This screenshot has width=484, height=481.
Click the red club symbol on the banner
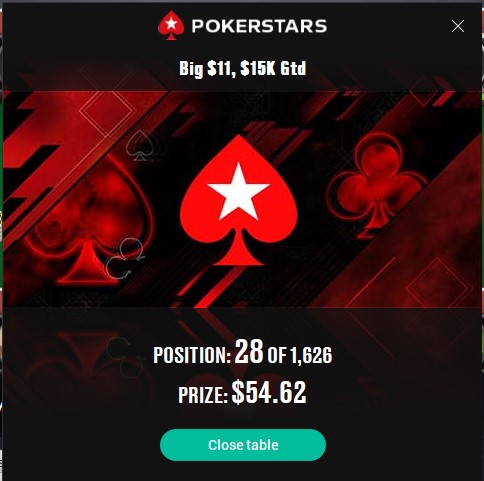pyautogui.click(x=377, y=184)
